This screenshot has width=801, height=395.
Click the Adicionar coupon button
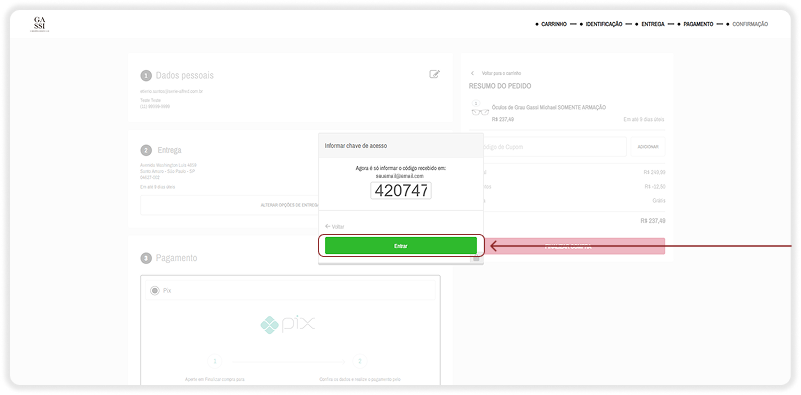[648, 147]
